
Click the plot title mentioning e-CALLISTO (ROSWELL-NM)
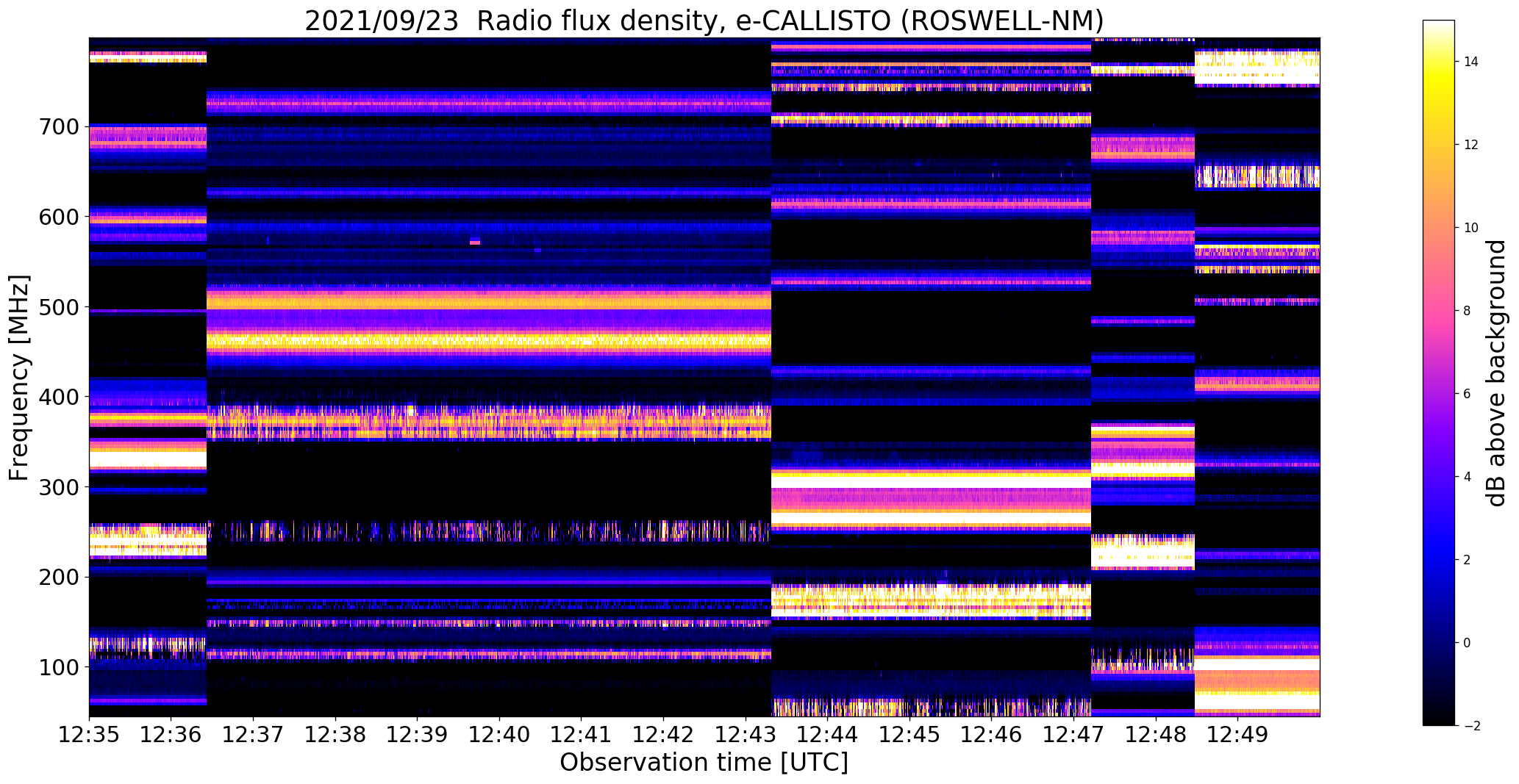coord(704,21)
